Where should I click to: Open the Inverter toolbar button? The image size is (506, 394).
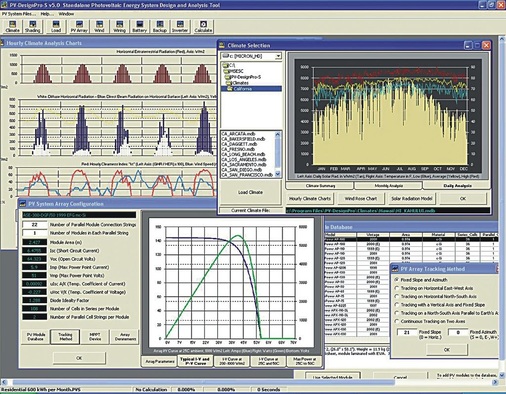click(180, 26)
